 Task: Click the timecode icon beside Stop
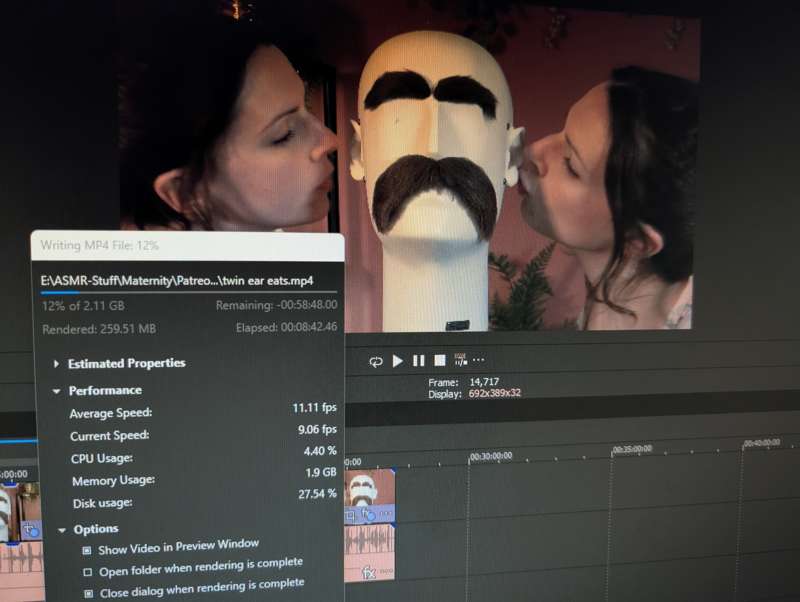click(x=460, y=360)
